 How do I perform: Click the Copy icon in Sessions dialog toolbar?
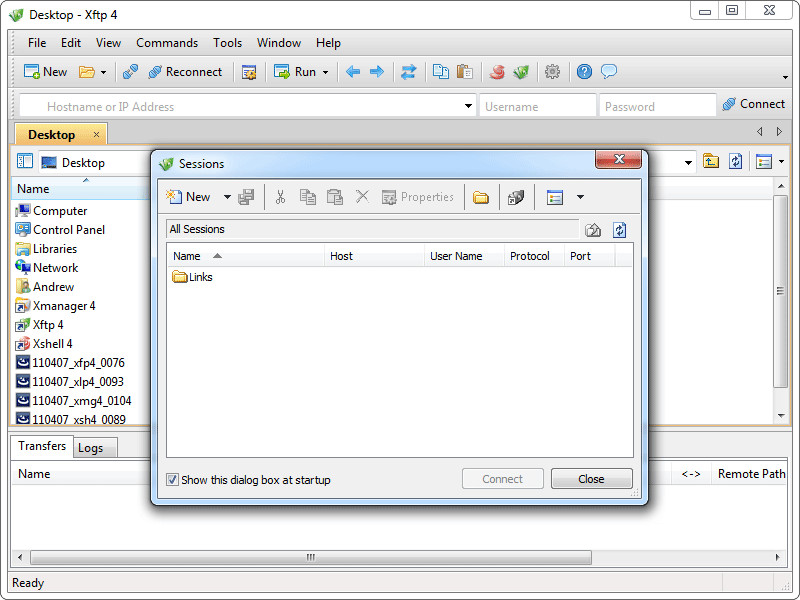(x=308, y=197)
